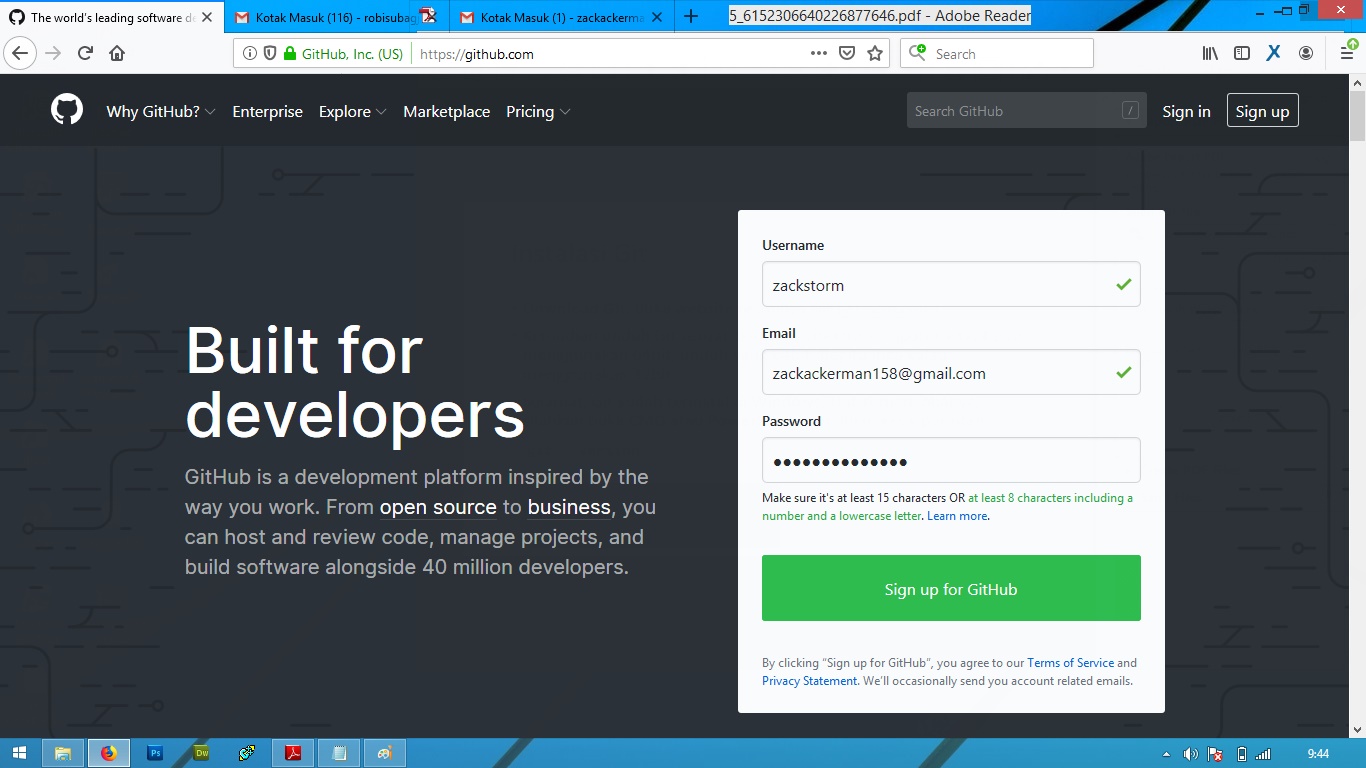Viewport: 1366px width, 768px height.
Task: Open the Terms of Service link
Action: click(x=1070, y=662)
